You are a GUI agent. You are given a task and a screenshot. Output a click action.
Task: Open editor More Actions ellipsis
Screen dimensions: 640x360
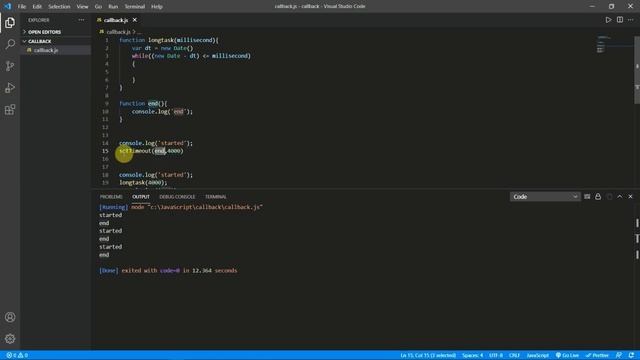pyautogui.click(x=631, y=20)
